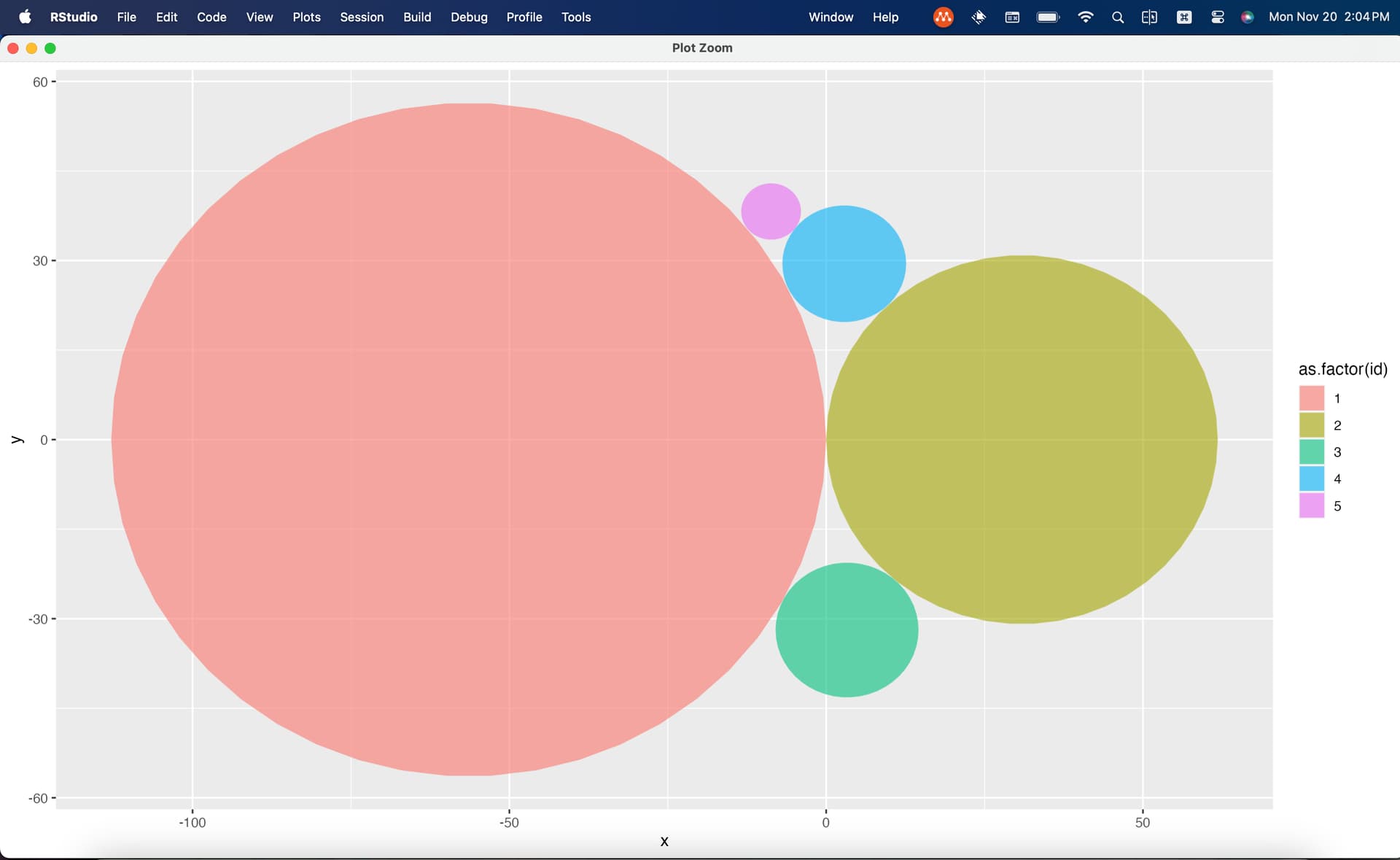The image size is (1400, 860).
Task: Click the green zoom window button
Action: click(x=50, y=48)
